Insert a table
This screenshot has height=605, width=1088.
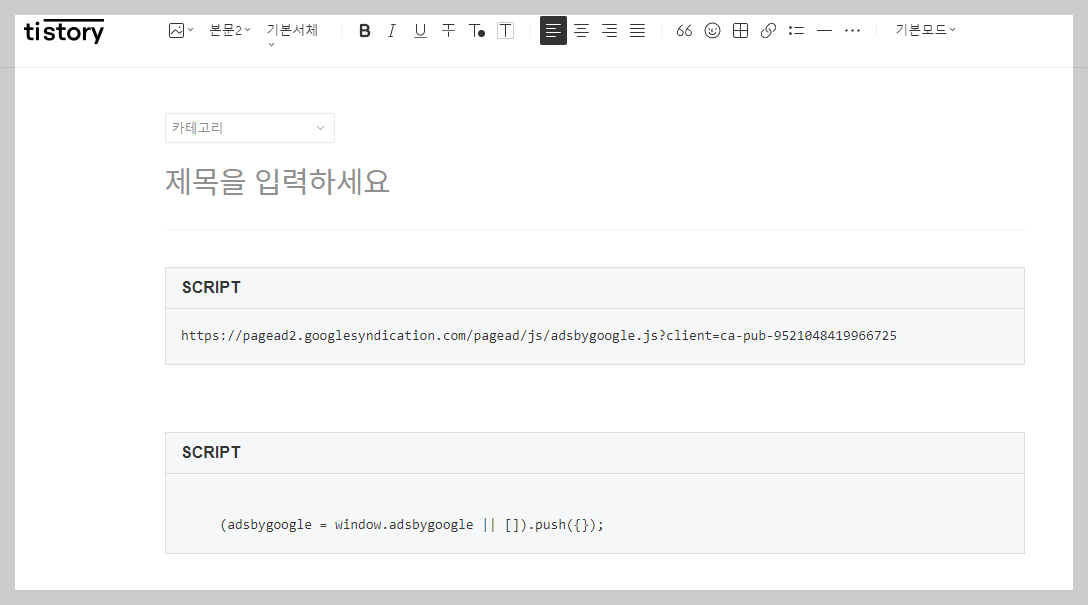pyautogui.click(x=740, y=30)
